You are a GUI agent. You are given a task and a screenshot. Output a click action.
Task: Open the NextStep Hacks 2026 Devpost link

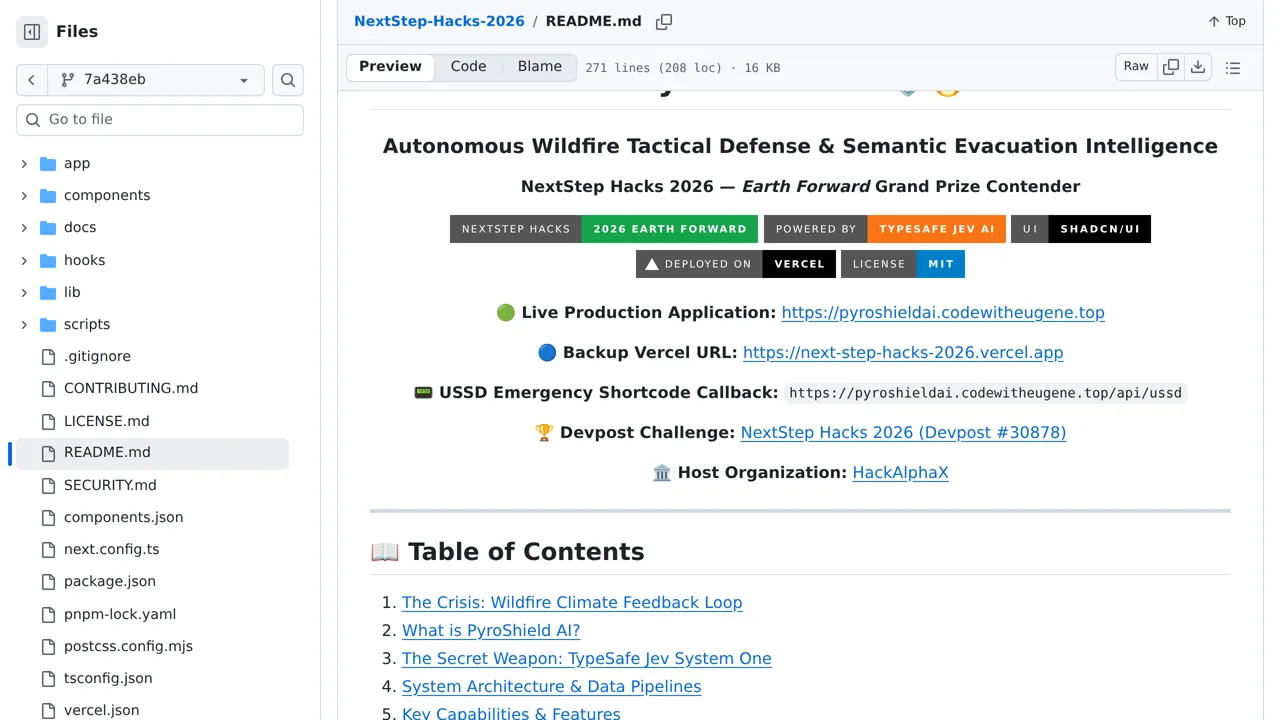(903, 432)
